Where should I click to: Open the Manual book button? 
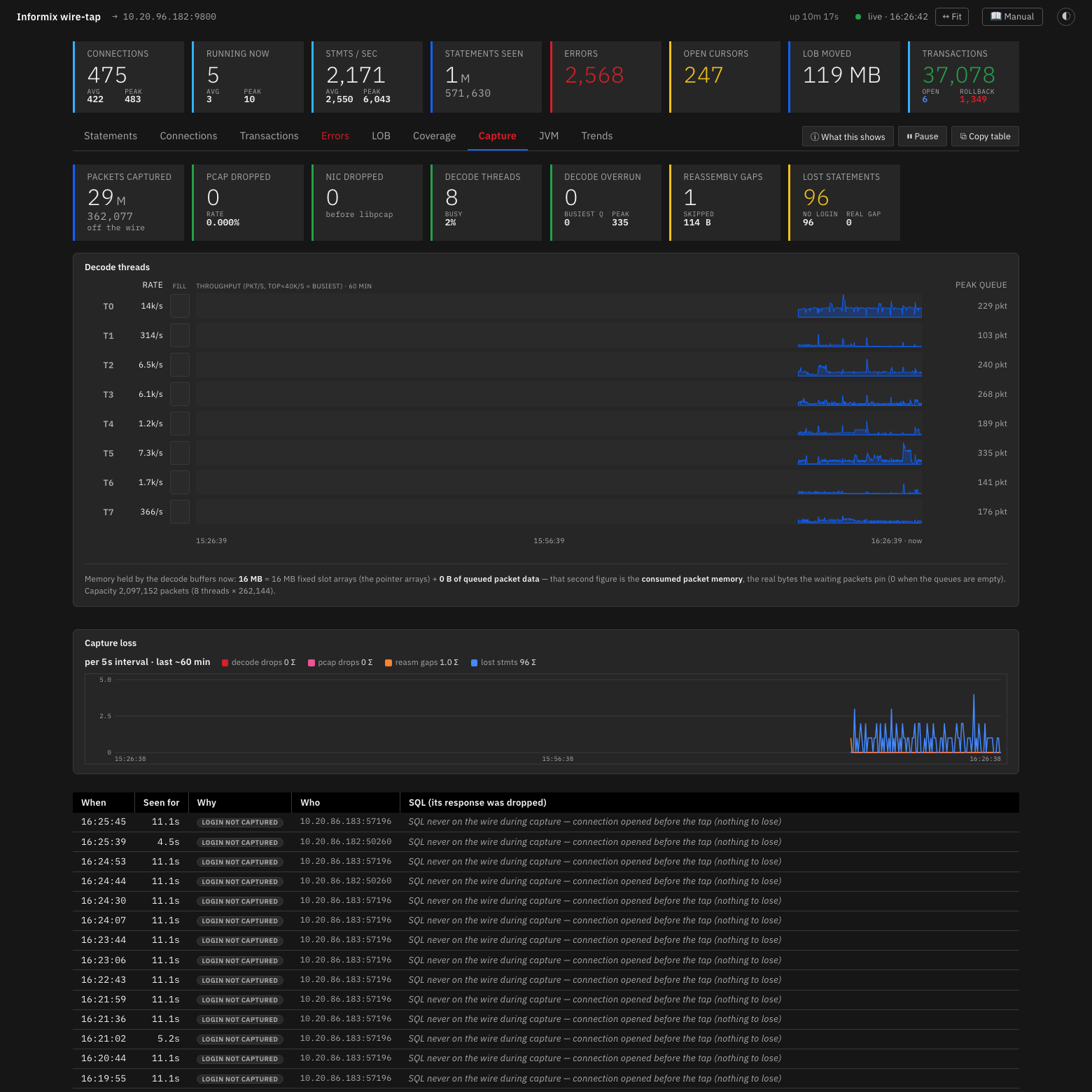coord(1012,17)
